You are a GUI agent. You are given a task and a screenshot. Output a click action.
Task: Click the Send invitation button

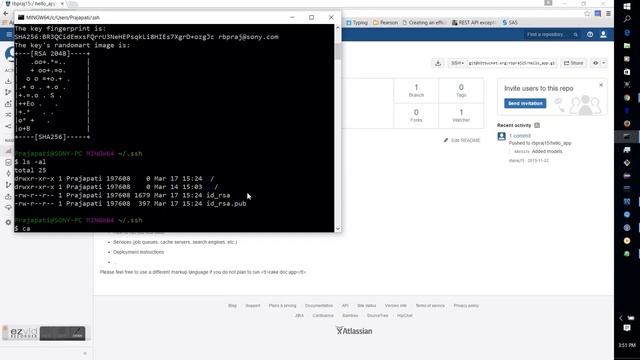coord(525,103)
